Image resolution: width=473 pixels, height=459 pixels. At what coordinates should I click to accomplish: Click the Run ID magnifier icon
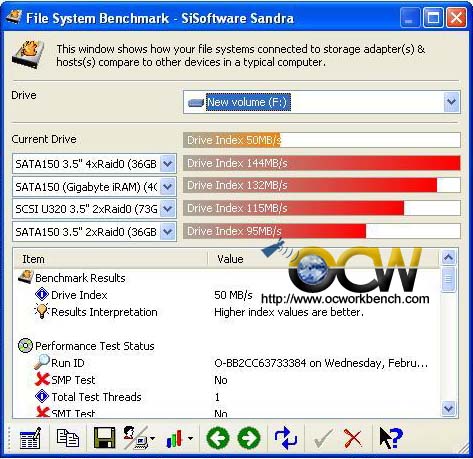pos(42,362)
